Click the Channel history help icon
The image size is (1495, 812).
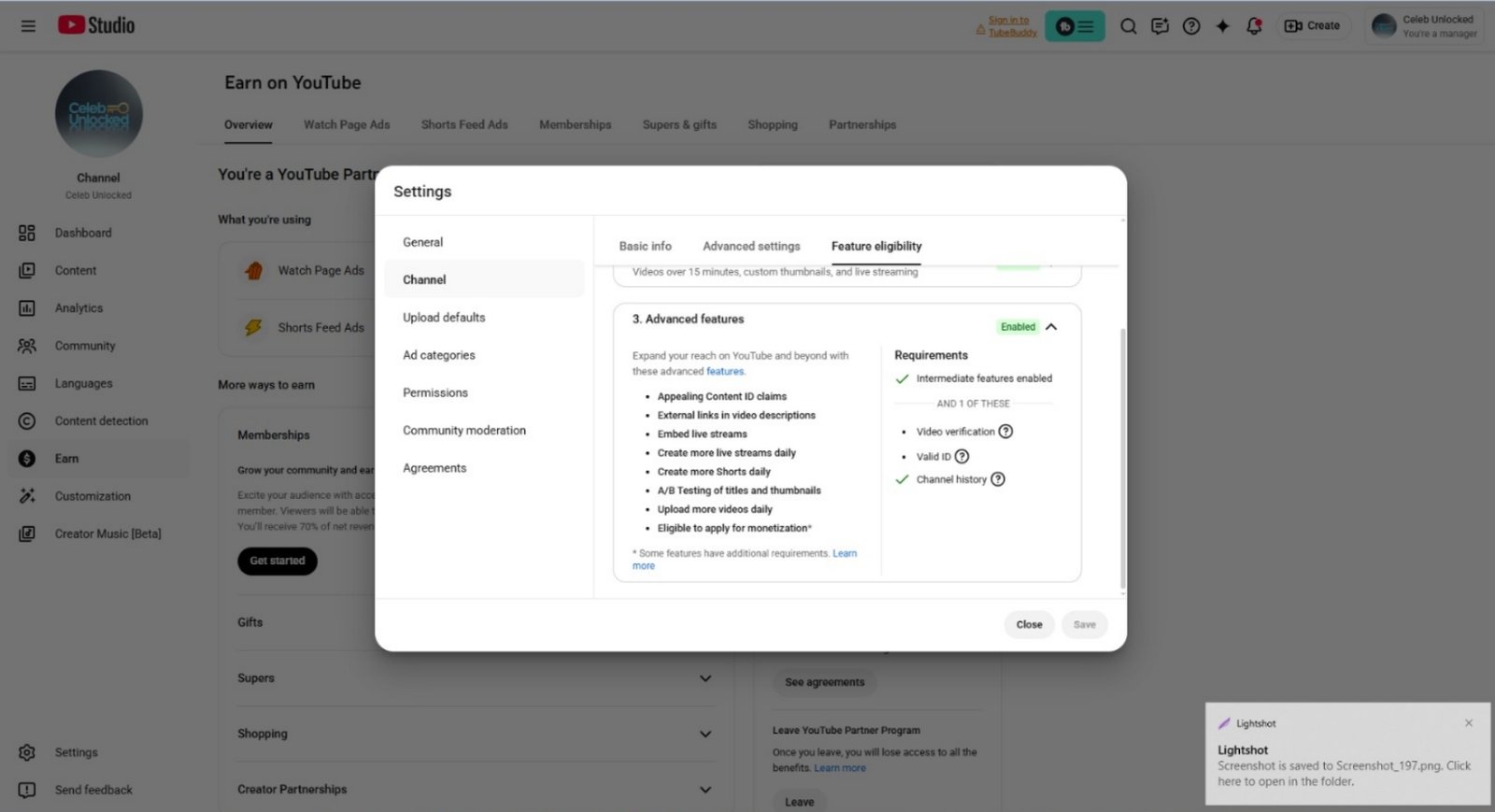998,479
